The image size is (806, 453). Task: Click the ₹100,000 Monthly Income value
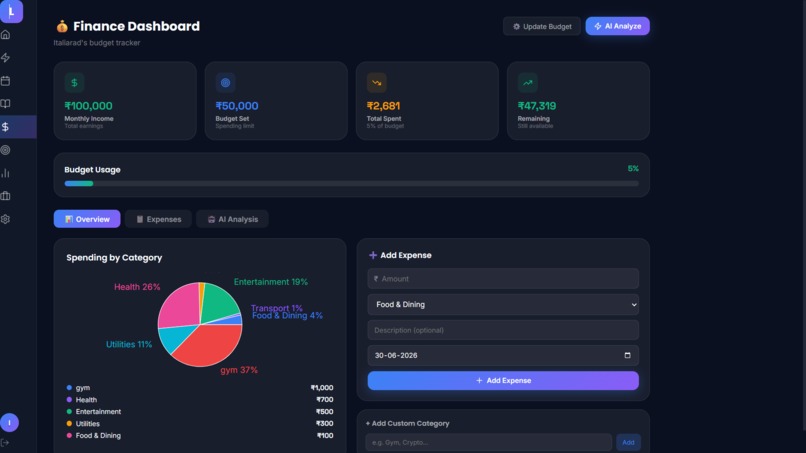[x=88, y=106]
